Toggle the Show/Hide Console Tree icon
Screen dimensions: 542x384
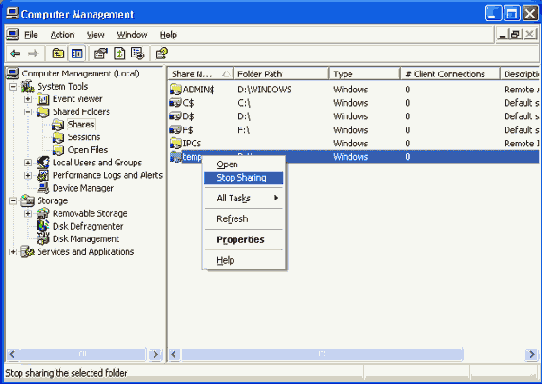[77, 54]
